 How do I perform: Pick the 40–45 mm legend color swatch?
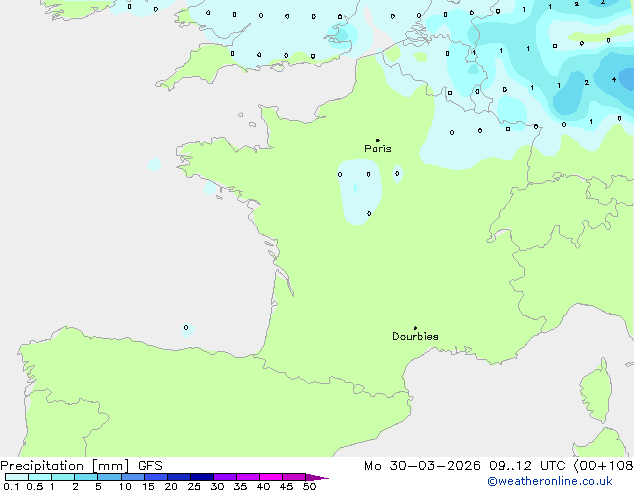(271, 477)
